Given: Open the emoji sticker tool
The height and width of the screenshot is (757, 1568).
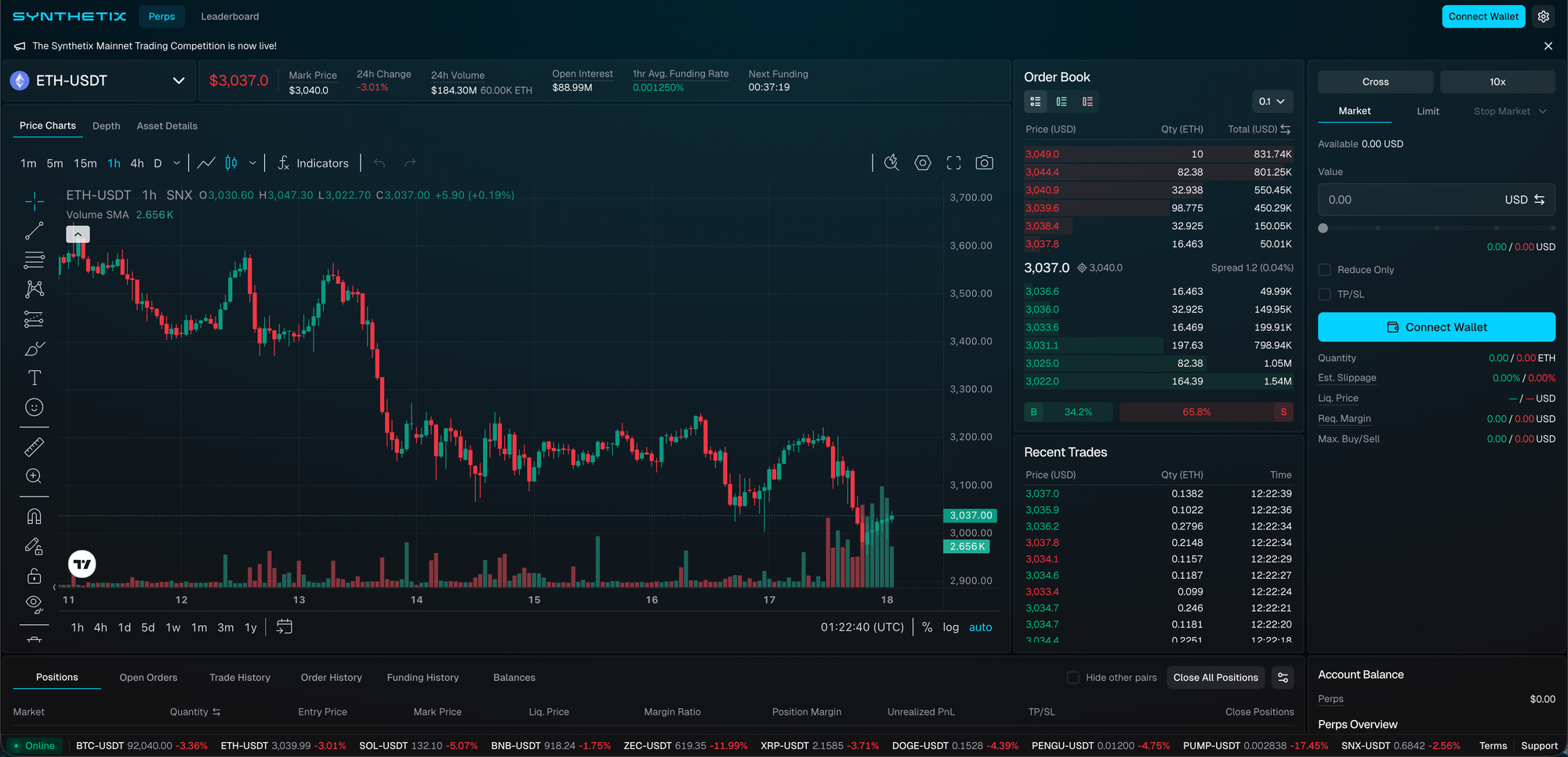Looking at the screenshot, I should coord(34,407).
